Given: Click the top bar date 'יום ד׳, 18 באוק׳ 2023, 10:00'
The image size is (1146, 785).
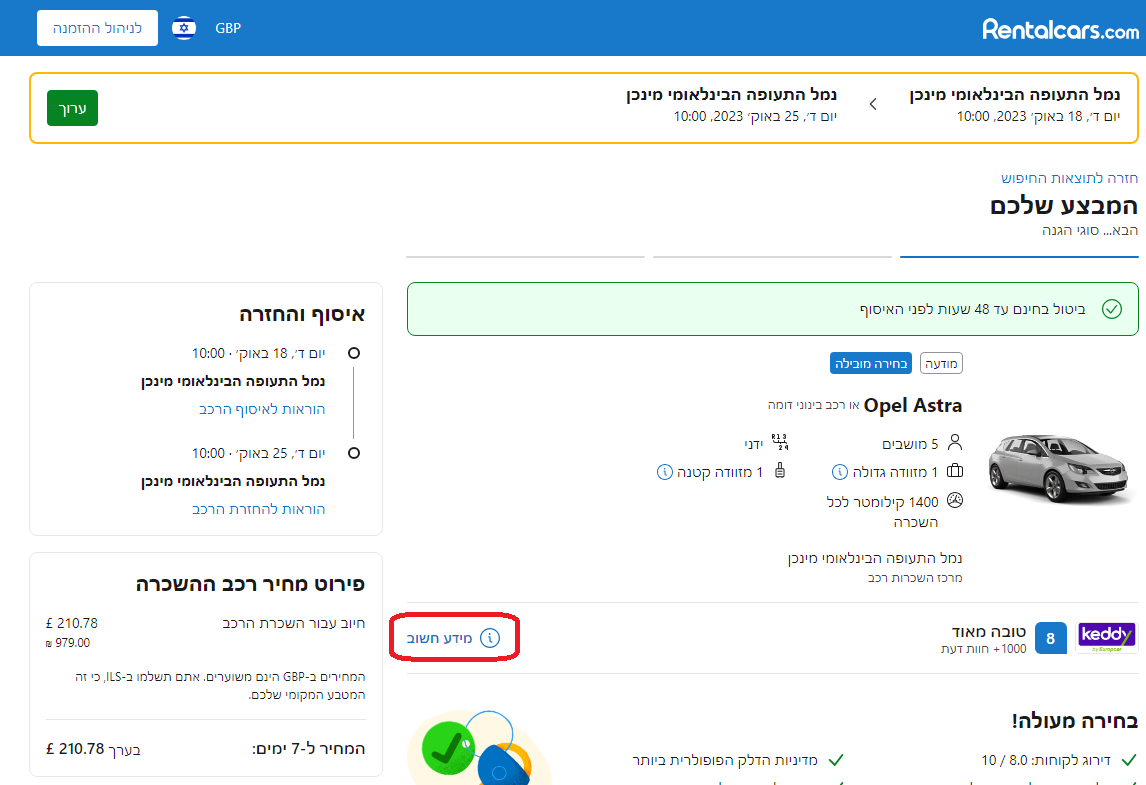Looking at the screenshot, I should tap(1039, 116).
